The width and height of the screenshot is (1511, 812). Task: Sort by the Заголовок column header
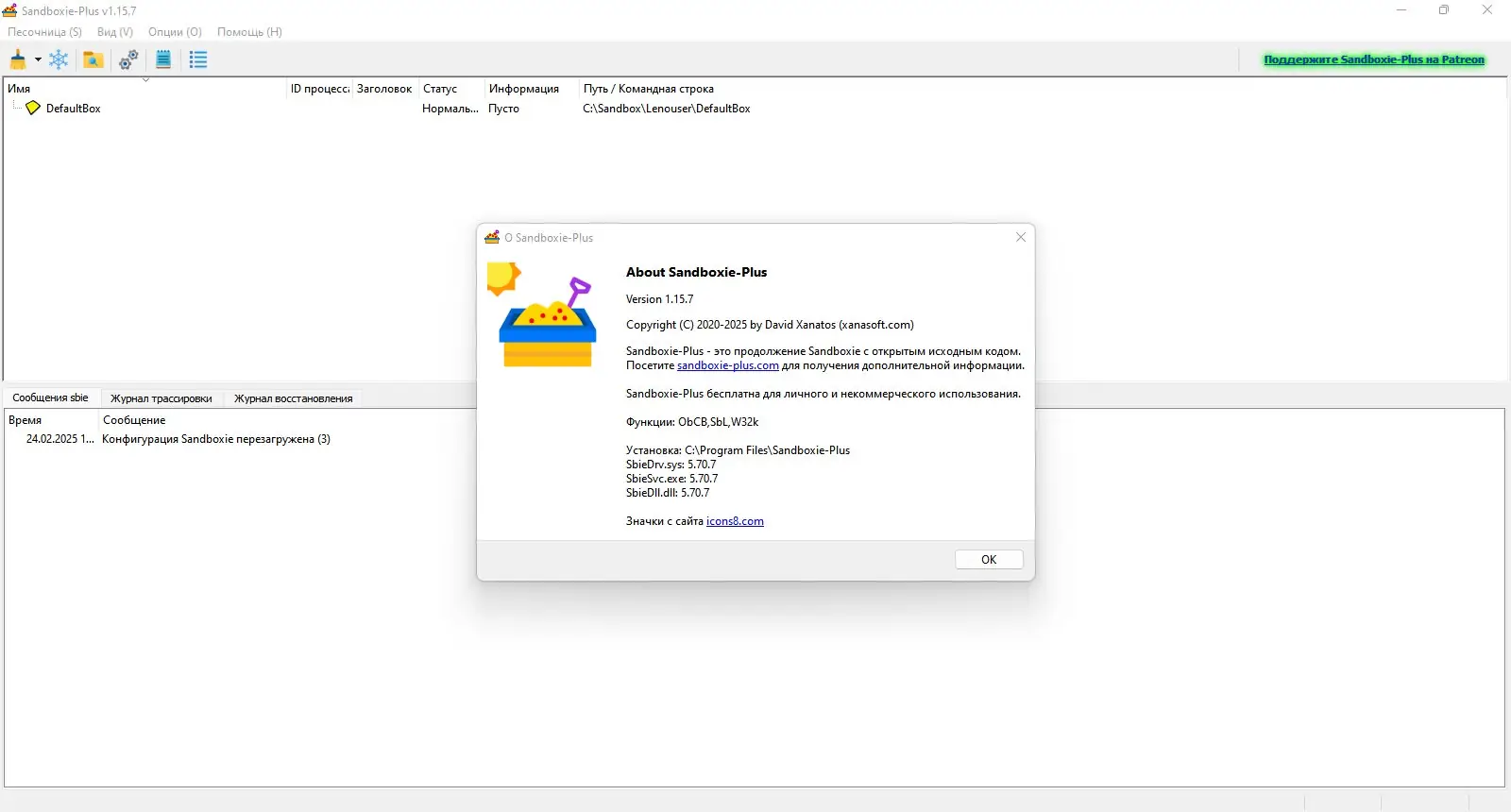point(384,89)
